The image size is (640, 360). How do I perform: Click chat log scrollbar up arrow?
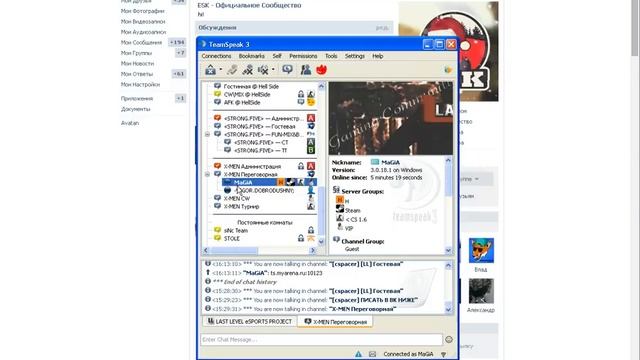point(448,265)
